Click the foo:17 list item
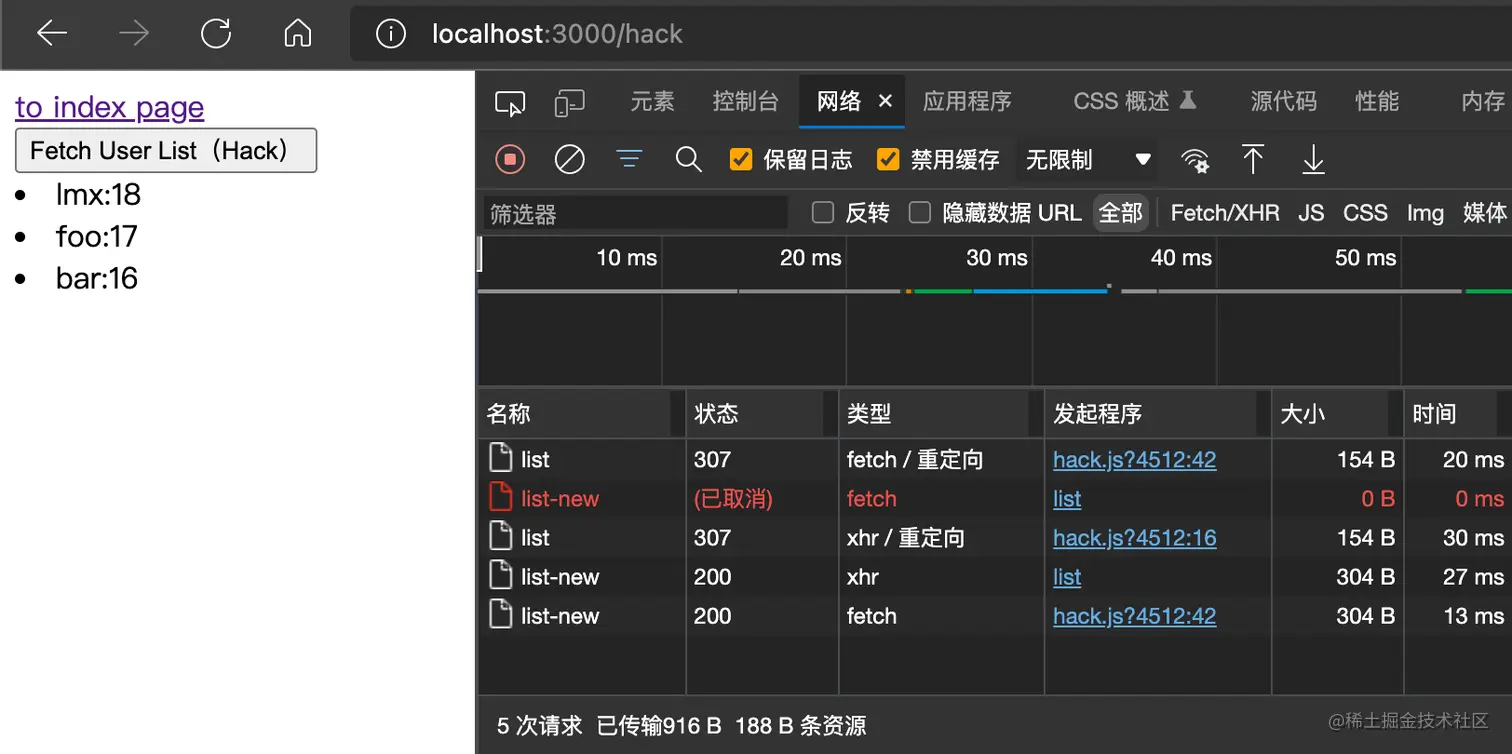 (x=96, y=236)
